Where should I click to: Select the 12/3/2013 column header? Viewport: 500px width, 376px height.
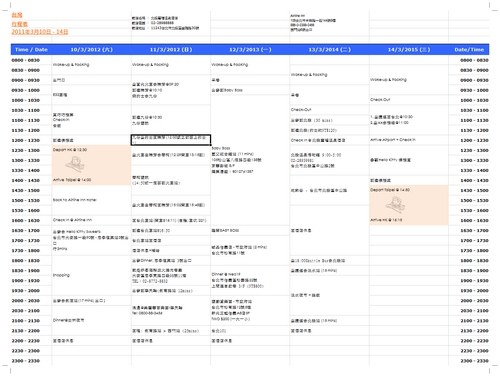(250, 50)
